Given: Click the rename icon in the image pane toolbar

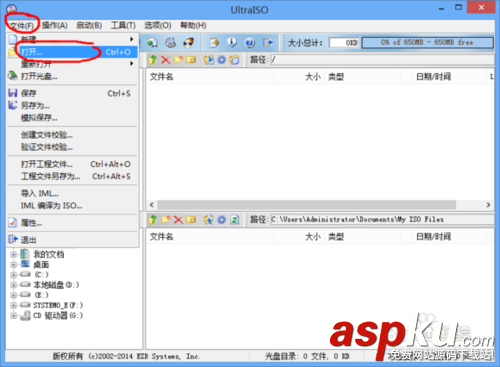Looking at the screenshot, I should [191, 60].
